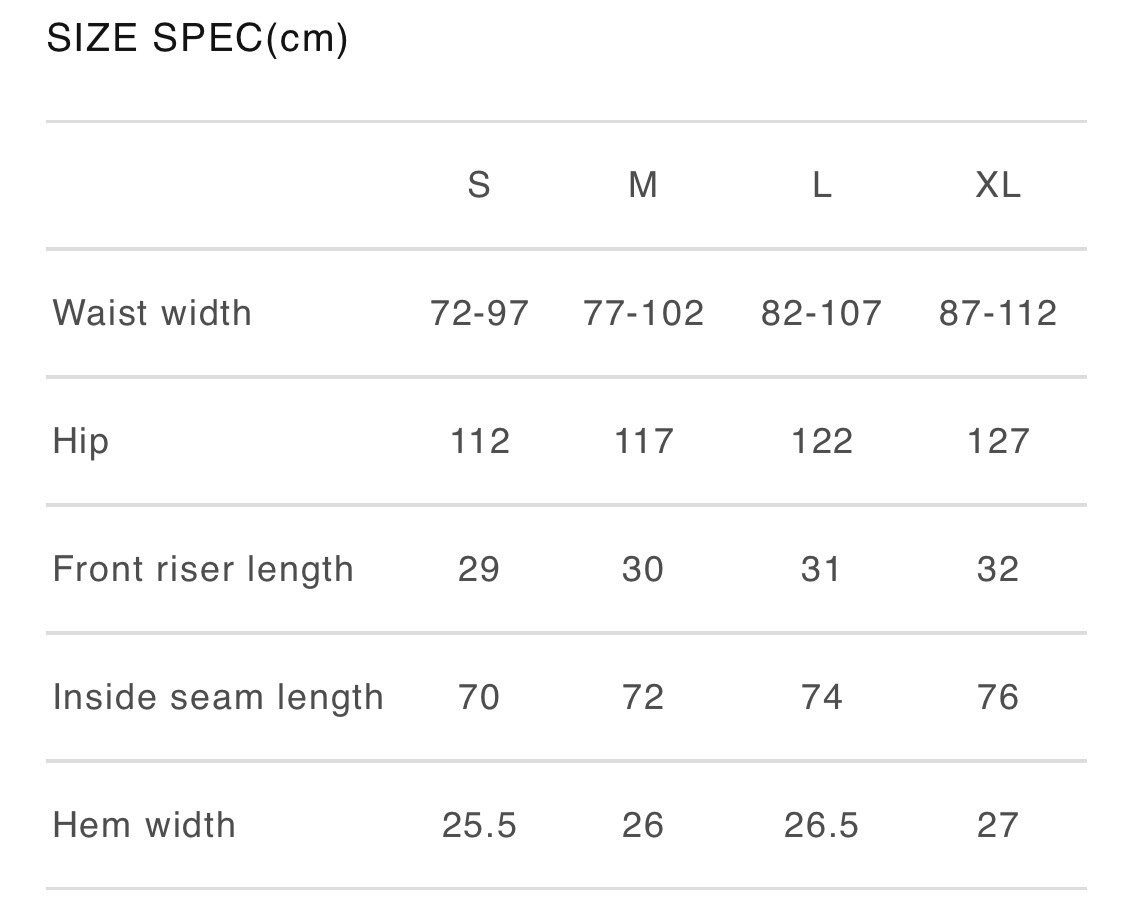Image resolution: width=1147 pixels, height=922 pixels.
Task: Click inside seam value 72 for M
Action: (643, 697)
